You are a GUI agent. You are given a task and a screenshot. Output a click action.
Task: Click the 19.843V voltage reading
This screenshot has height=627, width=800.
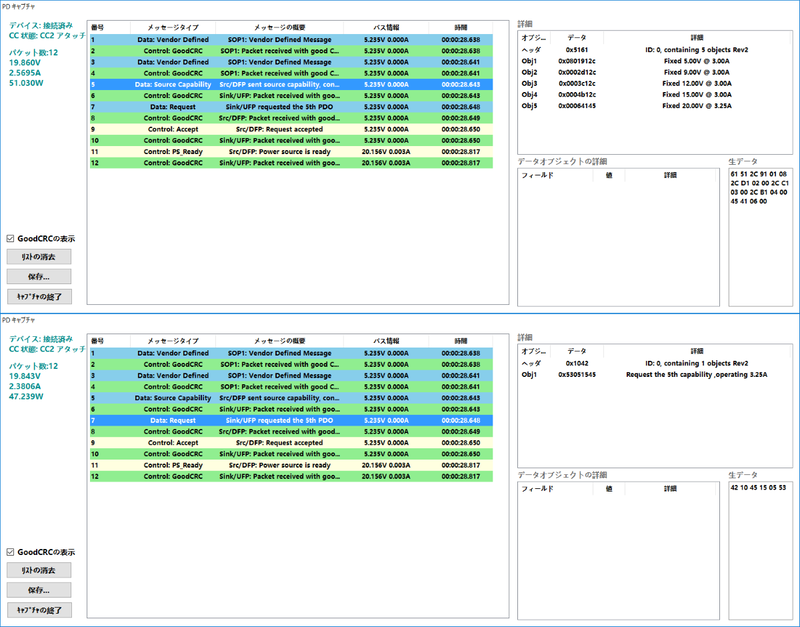(26, 376)
